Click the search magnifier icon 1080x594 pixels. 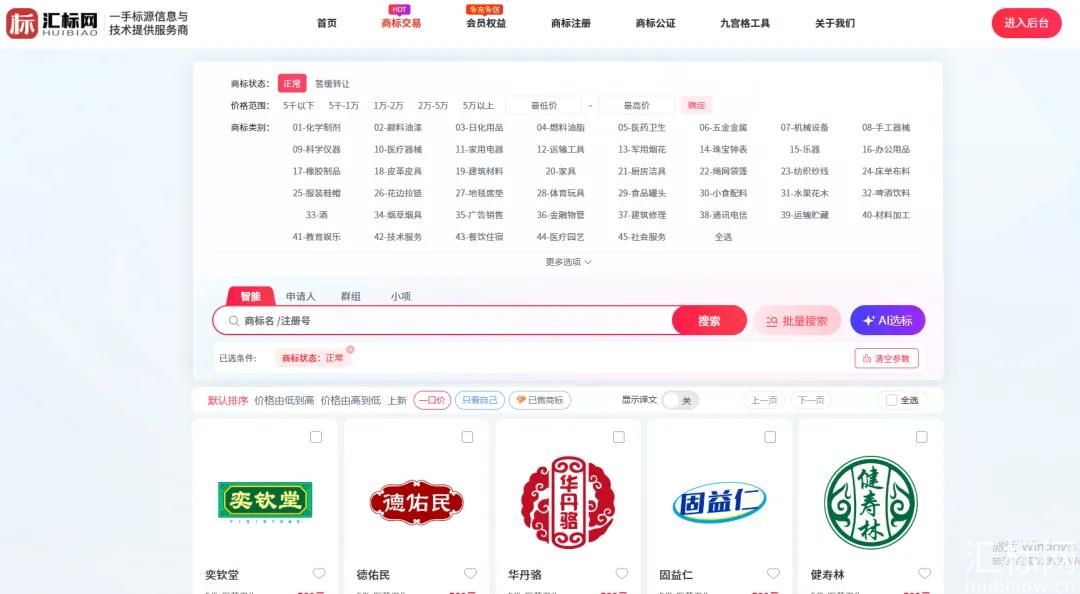click(x=233, y=320)
